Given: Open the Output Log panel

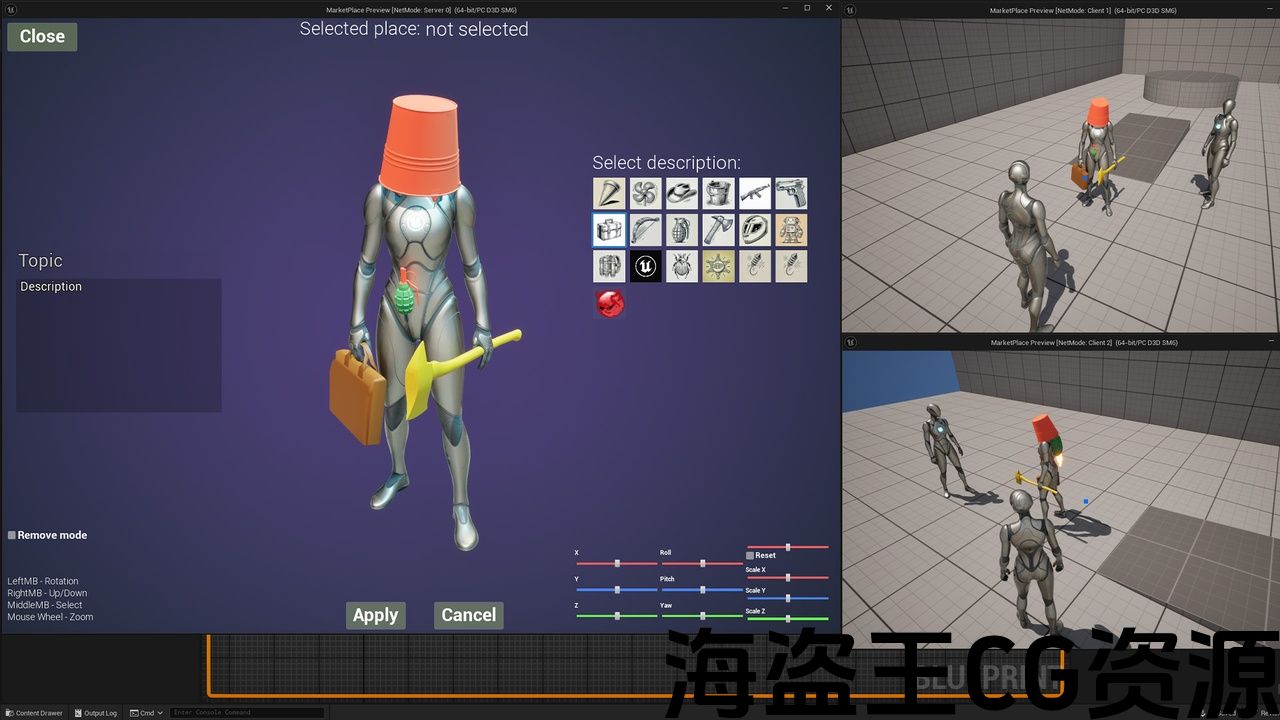Looking at the screenshot, I should [95, 713].
